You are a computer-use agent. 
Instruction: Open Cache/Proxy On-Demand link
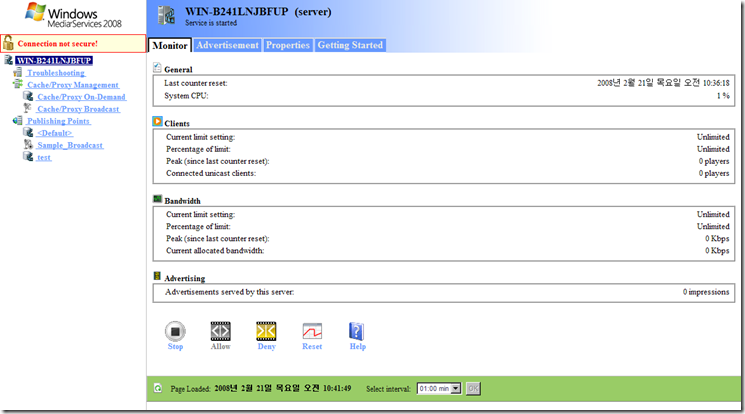coord(82,97)
